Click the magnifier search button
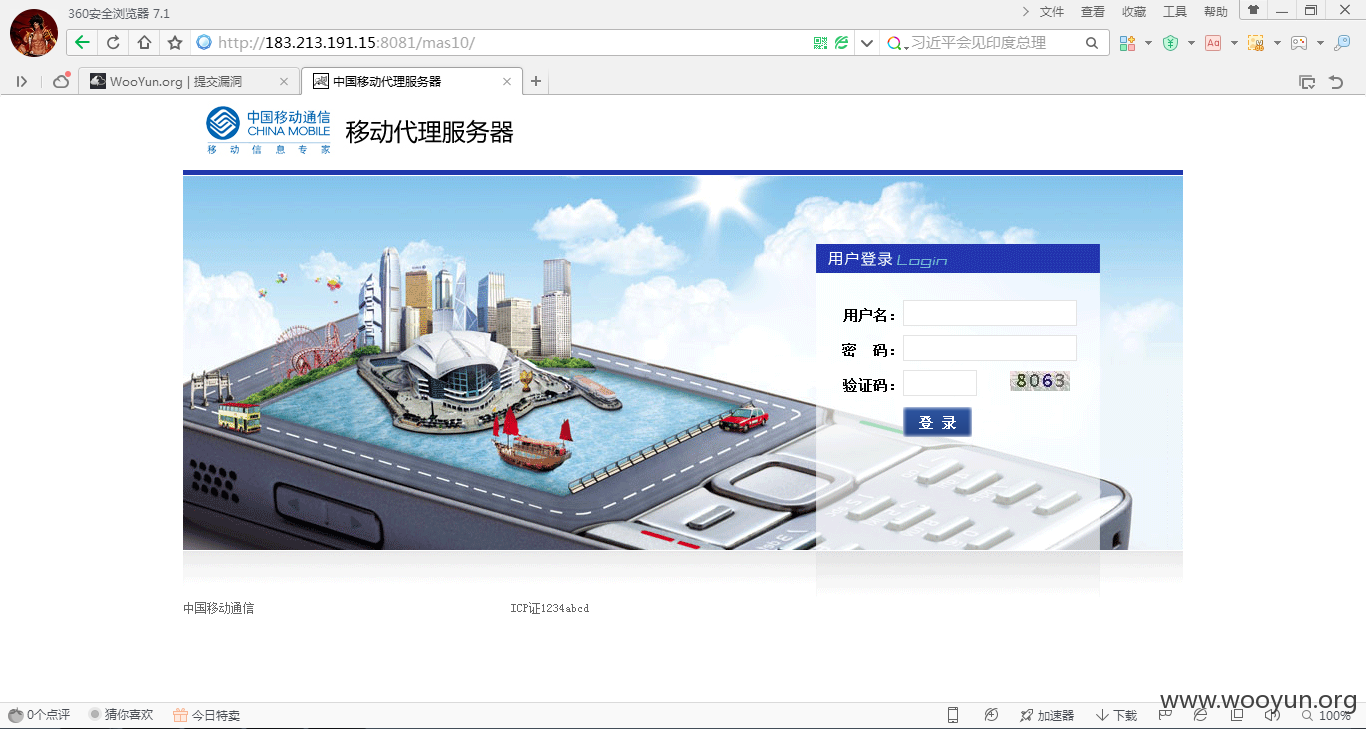The width and height of the screenshot is (1366, 729). (1092, 43)
